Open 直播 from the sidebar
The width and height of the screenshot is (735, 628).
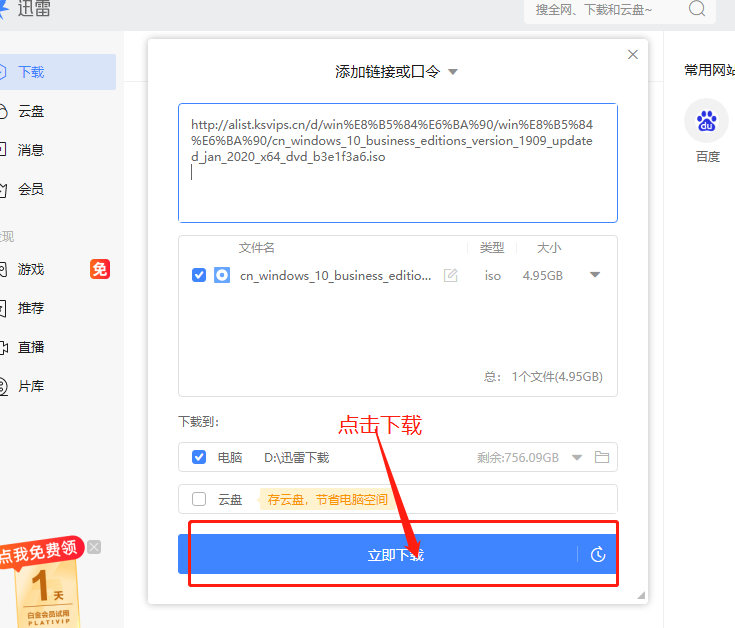[x=31, y=347]
